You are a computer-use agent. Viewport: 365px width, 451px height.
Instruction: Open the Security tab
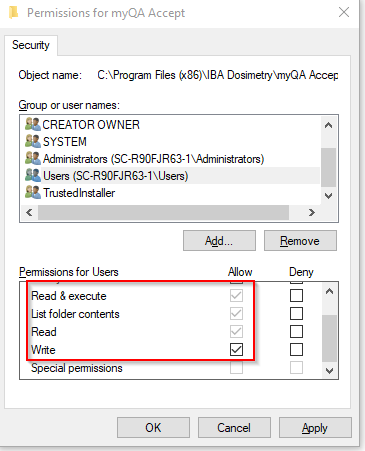click(31, 45)
